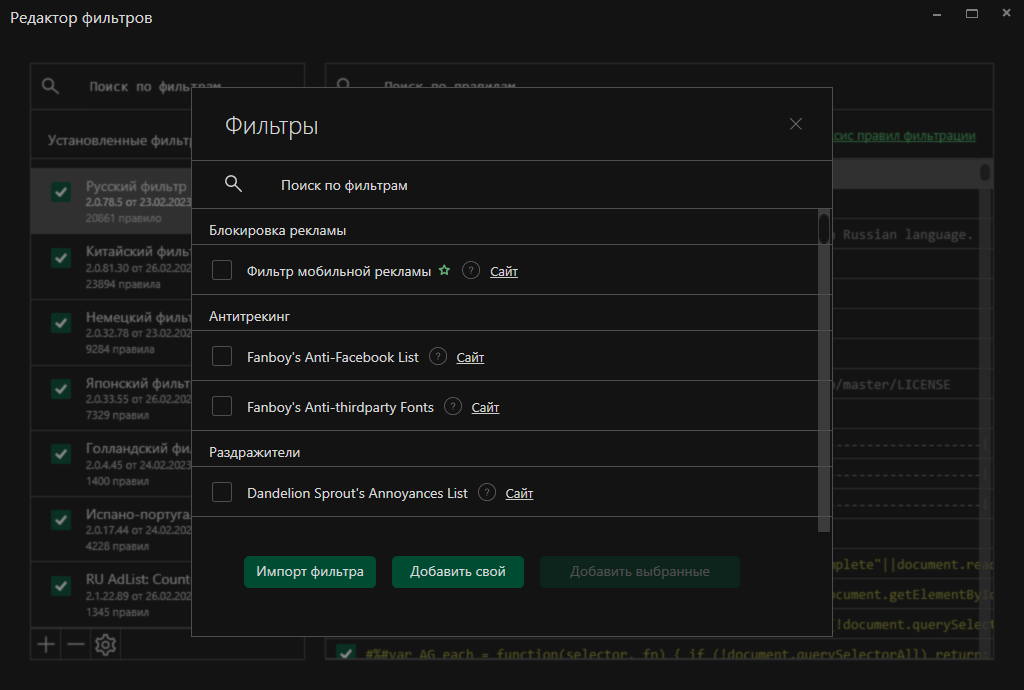Screen dimensions: 1024x690
Task: Focus the Поиск по фильтрам field in dialog
Action: click(x=511, y=185)
